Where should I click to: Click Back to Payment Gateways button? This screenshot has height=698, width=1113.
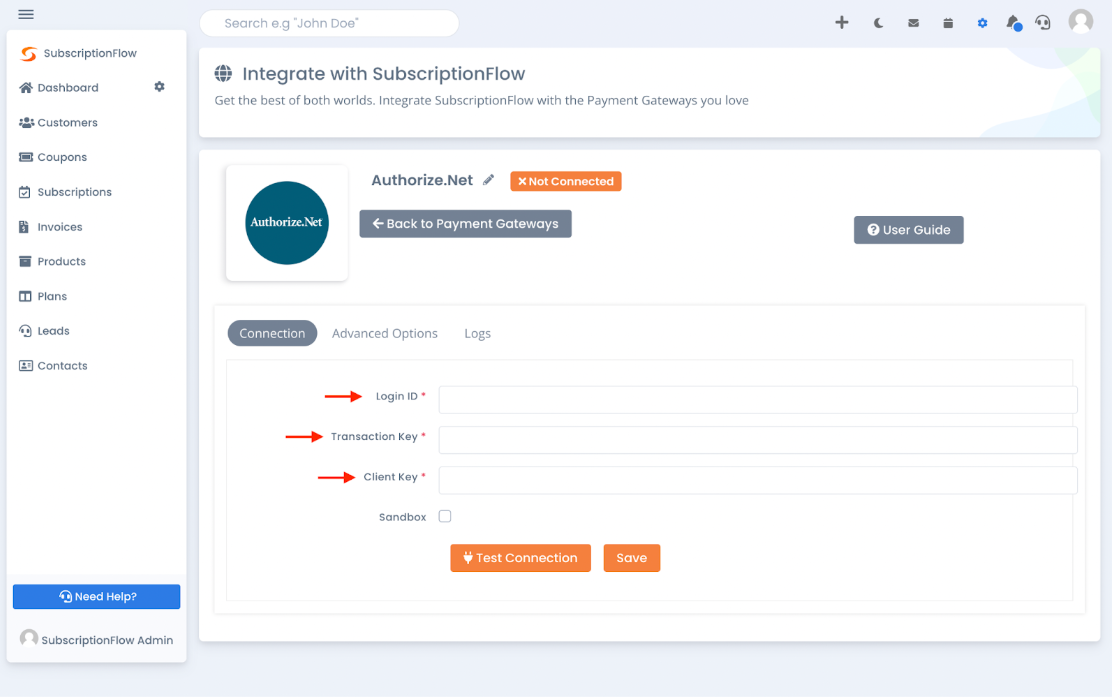(466, 224)
